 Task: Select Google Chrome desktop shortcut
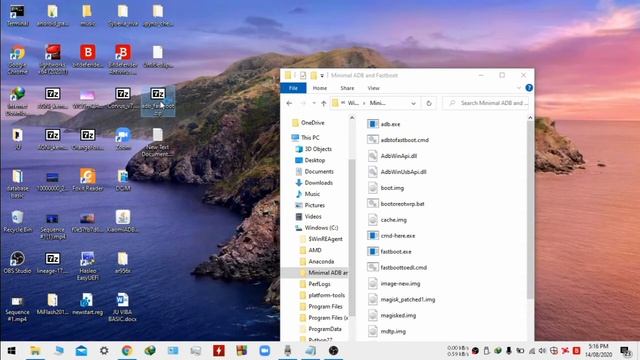[x=17, y=60]
